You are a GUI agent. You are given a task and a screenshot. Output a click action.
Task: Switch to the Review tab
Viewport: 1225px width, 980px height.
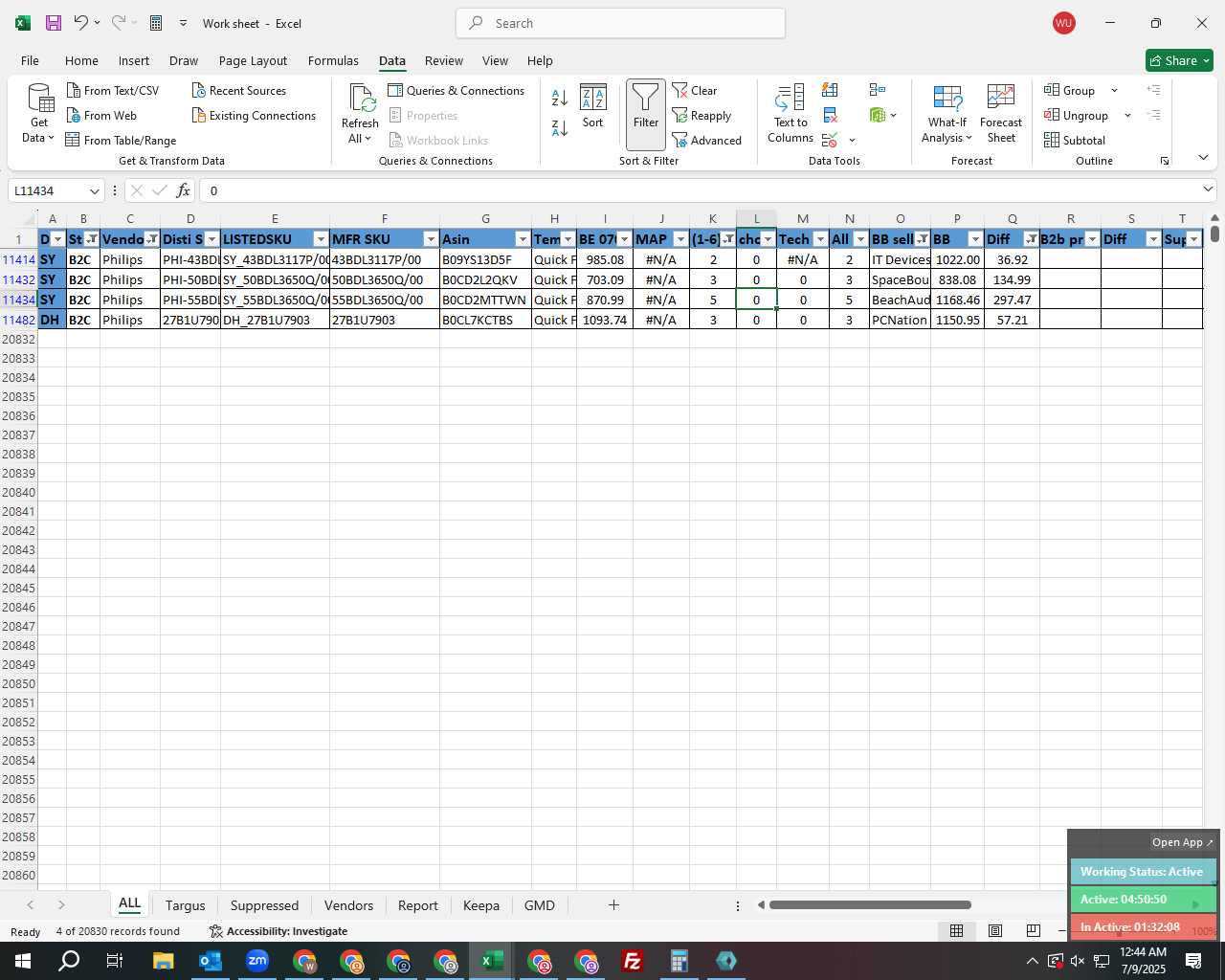point(444,60)
